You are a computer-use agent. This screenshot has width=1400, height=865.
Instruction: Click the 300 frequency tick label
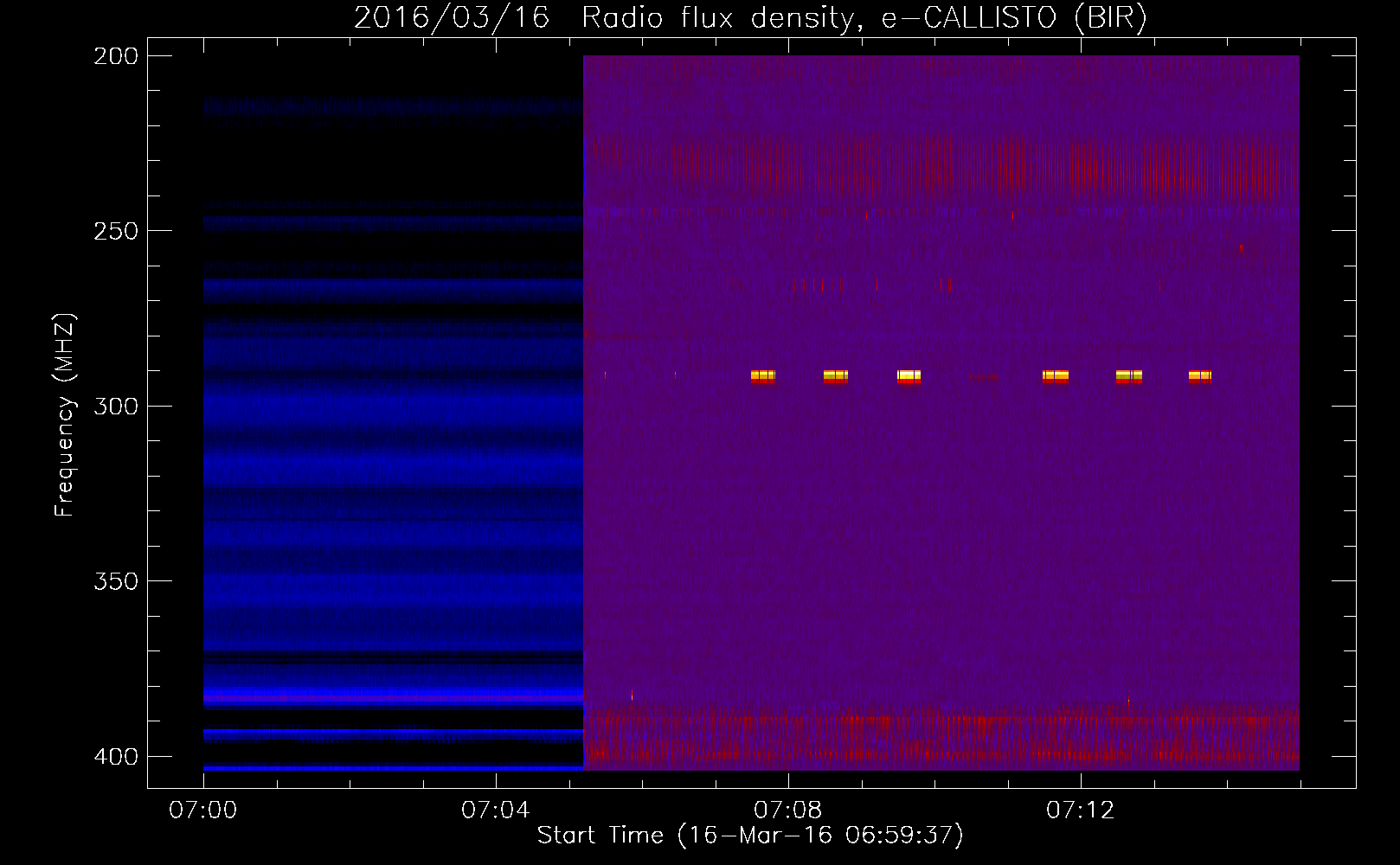[x=116, y=407]
